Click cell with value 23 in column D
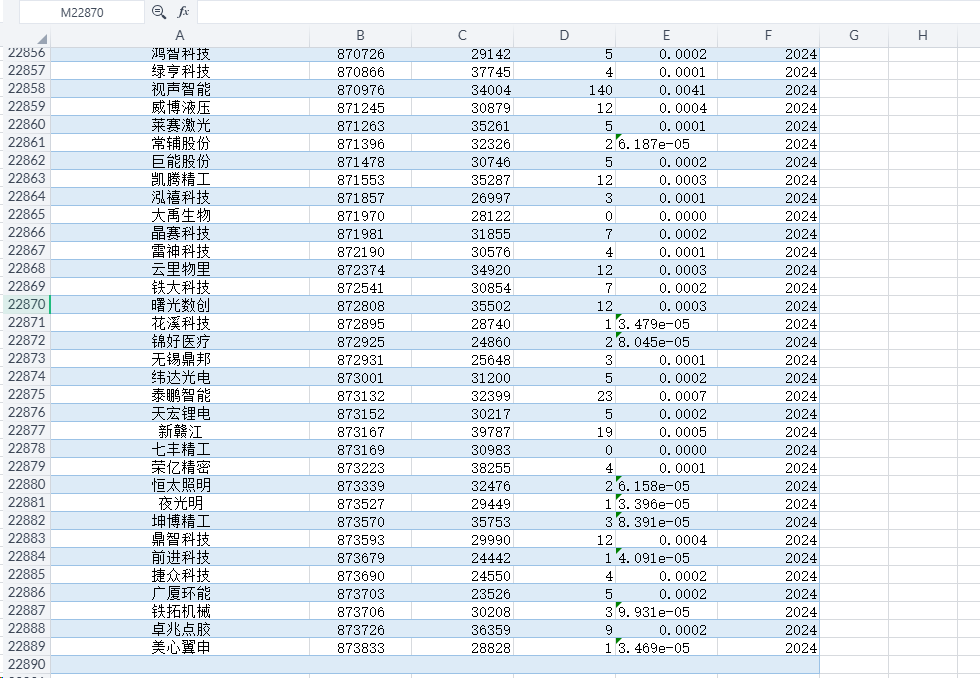Screen dimensions: 980x678 [564, 395]
